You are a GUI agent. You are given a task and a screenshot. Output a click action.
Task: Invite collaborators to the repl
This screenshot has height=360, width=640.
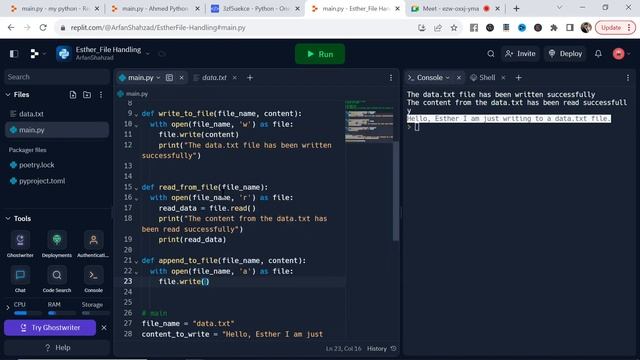click(520, 53)
